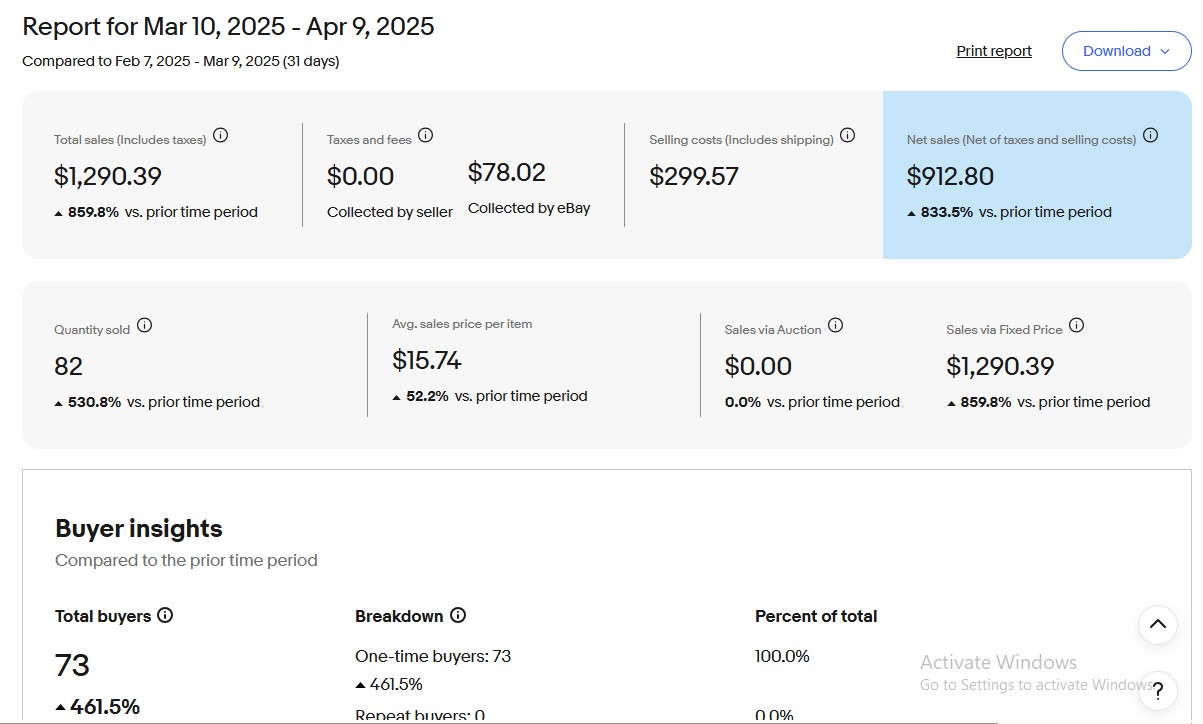Screen dimensions: 1203x724
Task: Open the Download dropdown
Action: [1126, 51]
